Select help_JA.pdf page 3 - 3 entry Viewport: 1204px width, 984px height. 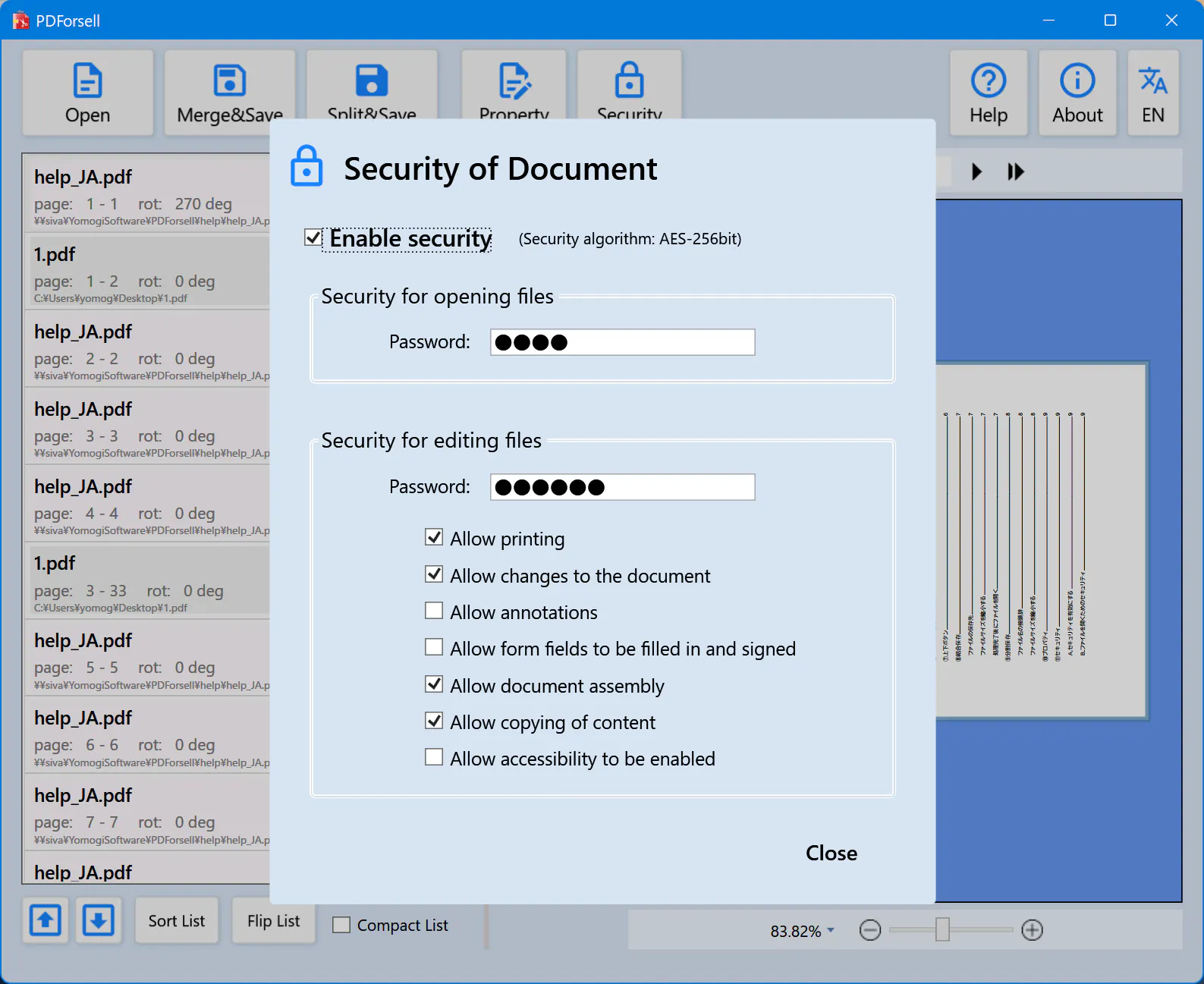(x=148, y=426)
